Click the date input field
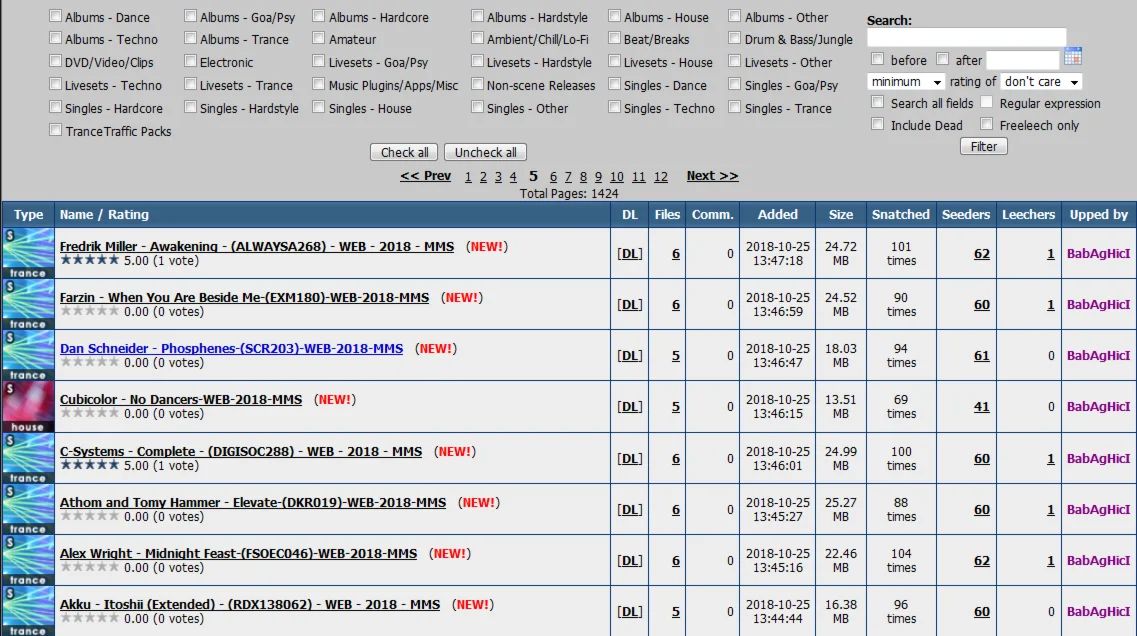Viewport: 1137px width, 636px height. [x=1023, y=59]
